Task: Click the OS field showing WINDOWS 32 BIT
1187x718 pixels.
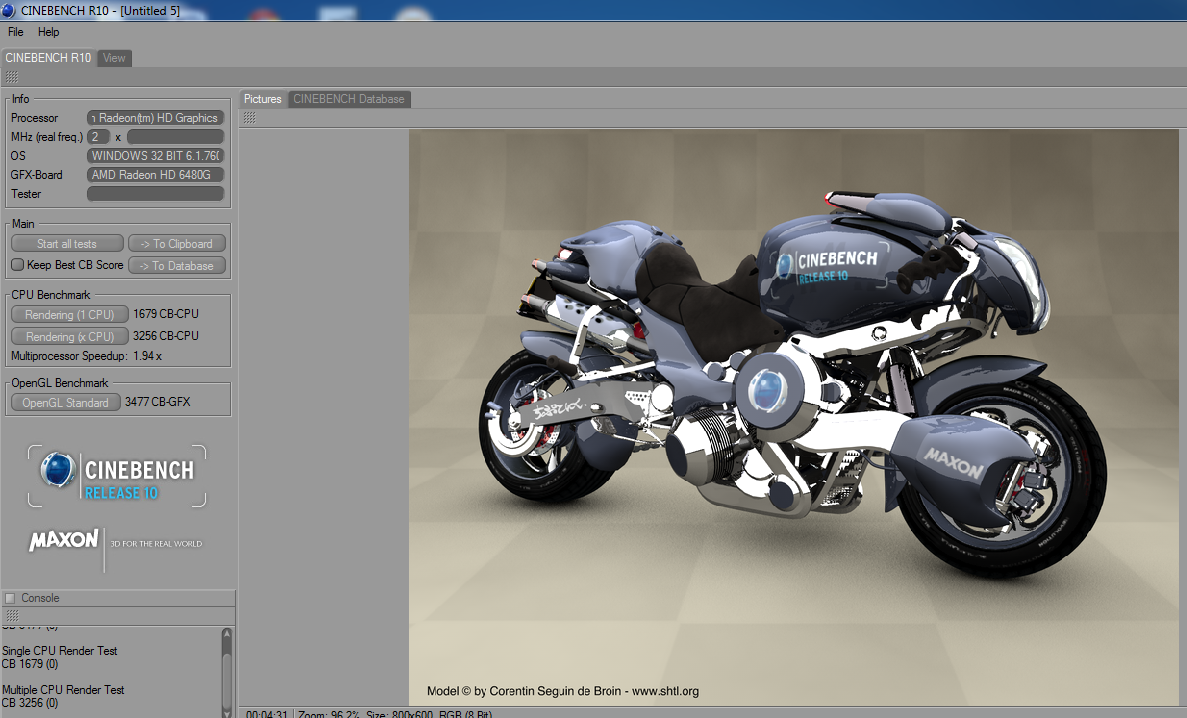Action: pyautogui.click(x=155, y=155)
